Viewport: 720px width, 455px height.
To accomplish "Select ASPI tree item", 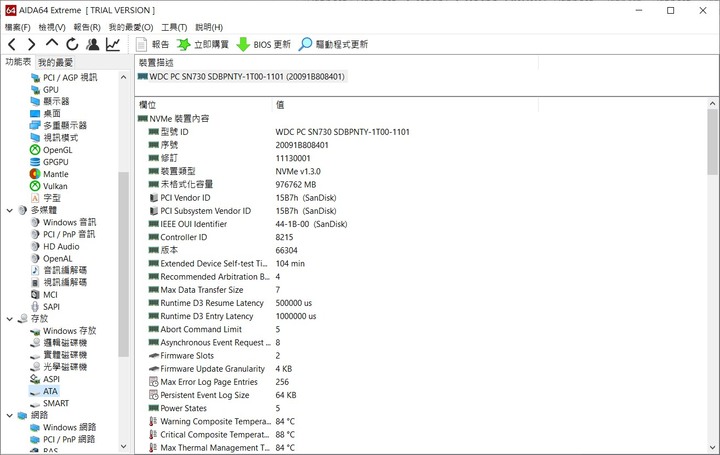I will [45, 379].
